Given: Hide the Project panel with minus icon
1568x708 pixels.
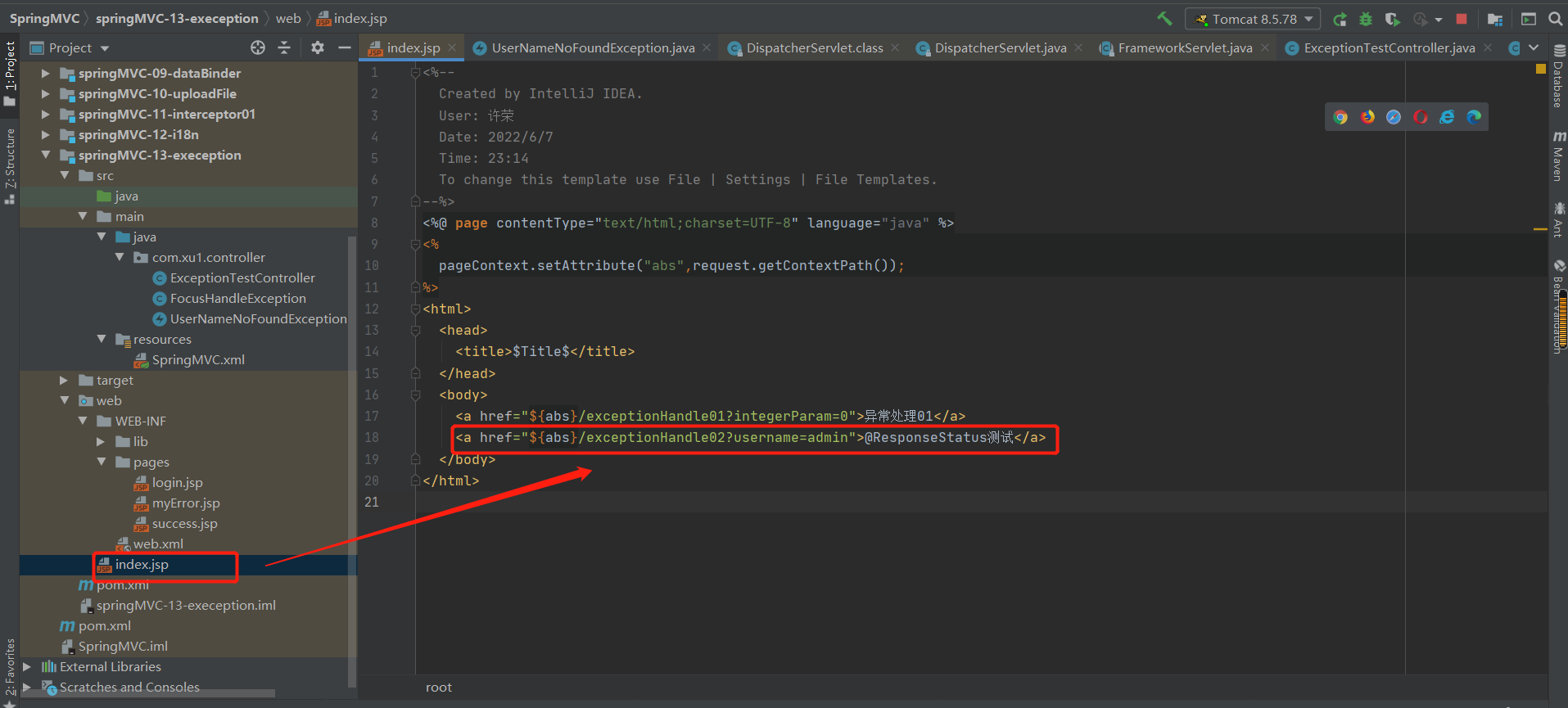Looking at the screenshot, I should click(x=345, y=47).
